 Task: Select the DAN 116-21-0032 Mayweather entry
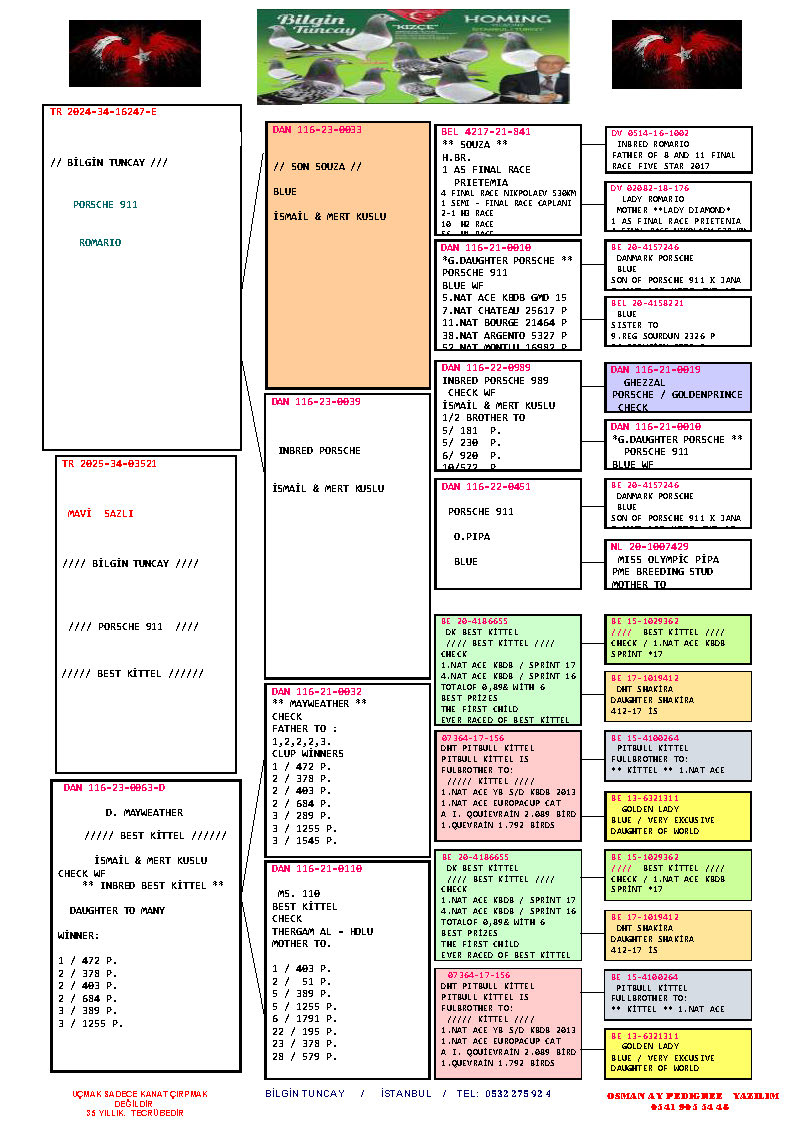click(x=347, y=769)
